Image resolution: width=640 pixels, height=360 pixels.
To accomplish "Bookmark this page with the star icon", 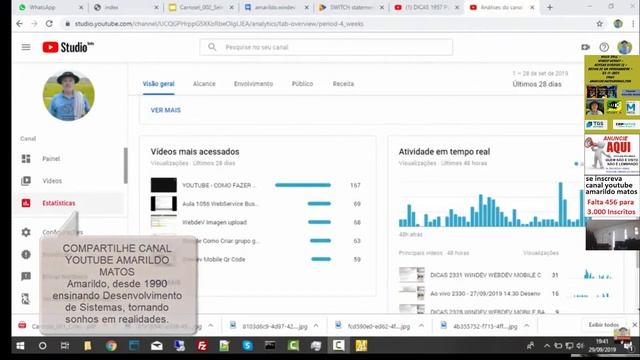I will (599, 24).
